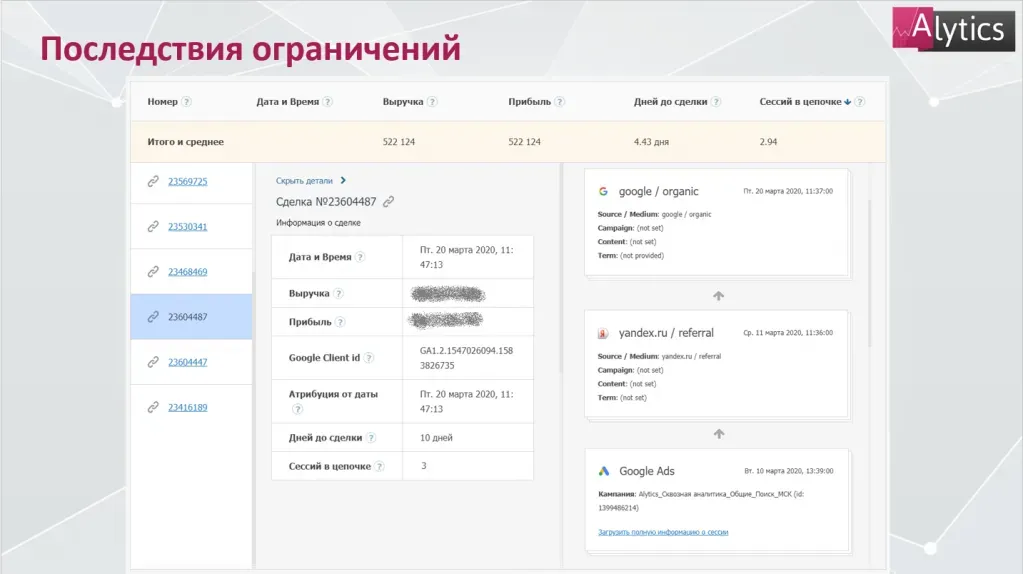Click the 10 дней value
The image size is (1023, 574).
point(436,438)
